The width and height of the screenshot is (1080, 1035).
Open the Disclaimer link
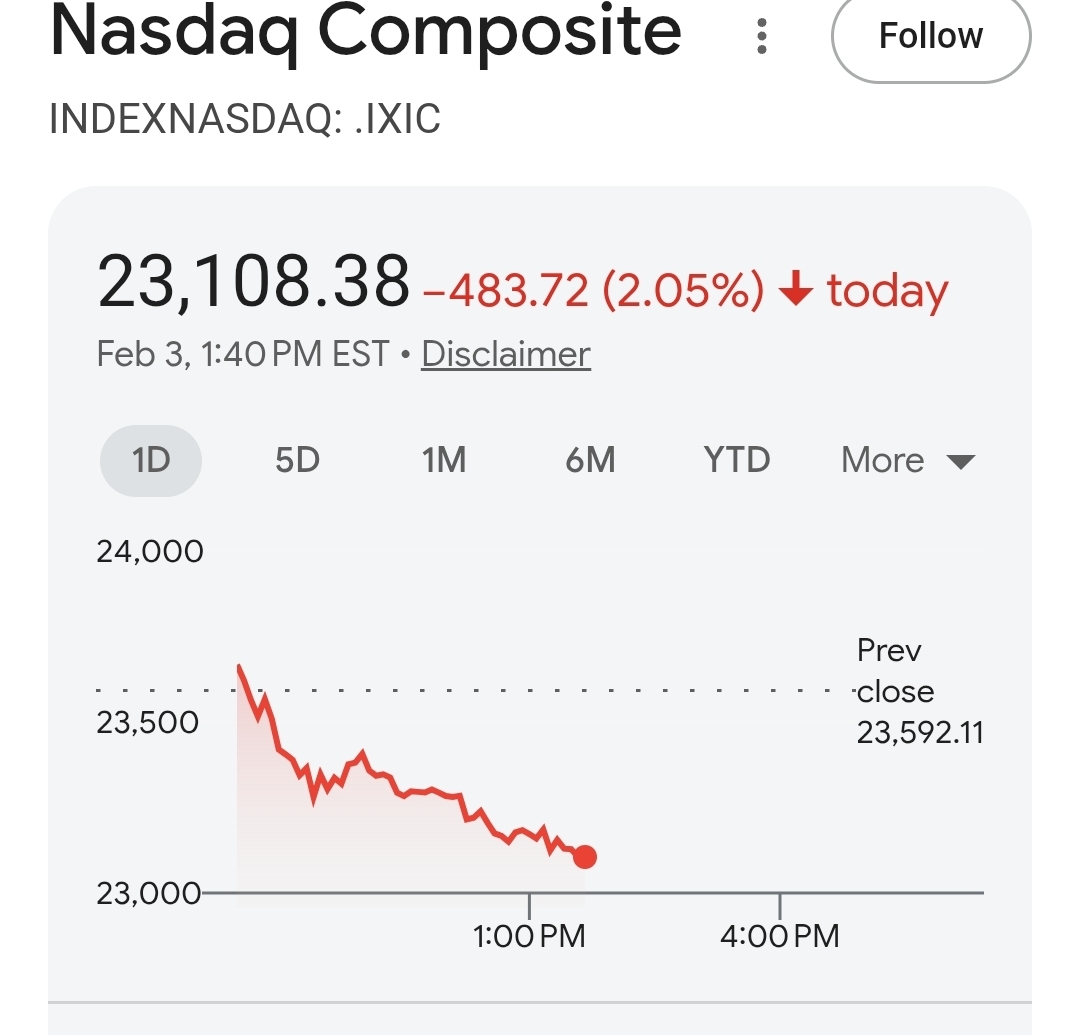tap(506, 354)
